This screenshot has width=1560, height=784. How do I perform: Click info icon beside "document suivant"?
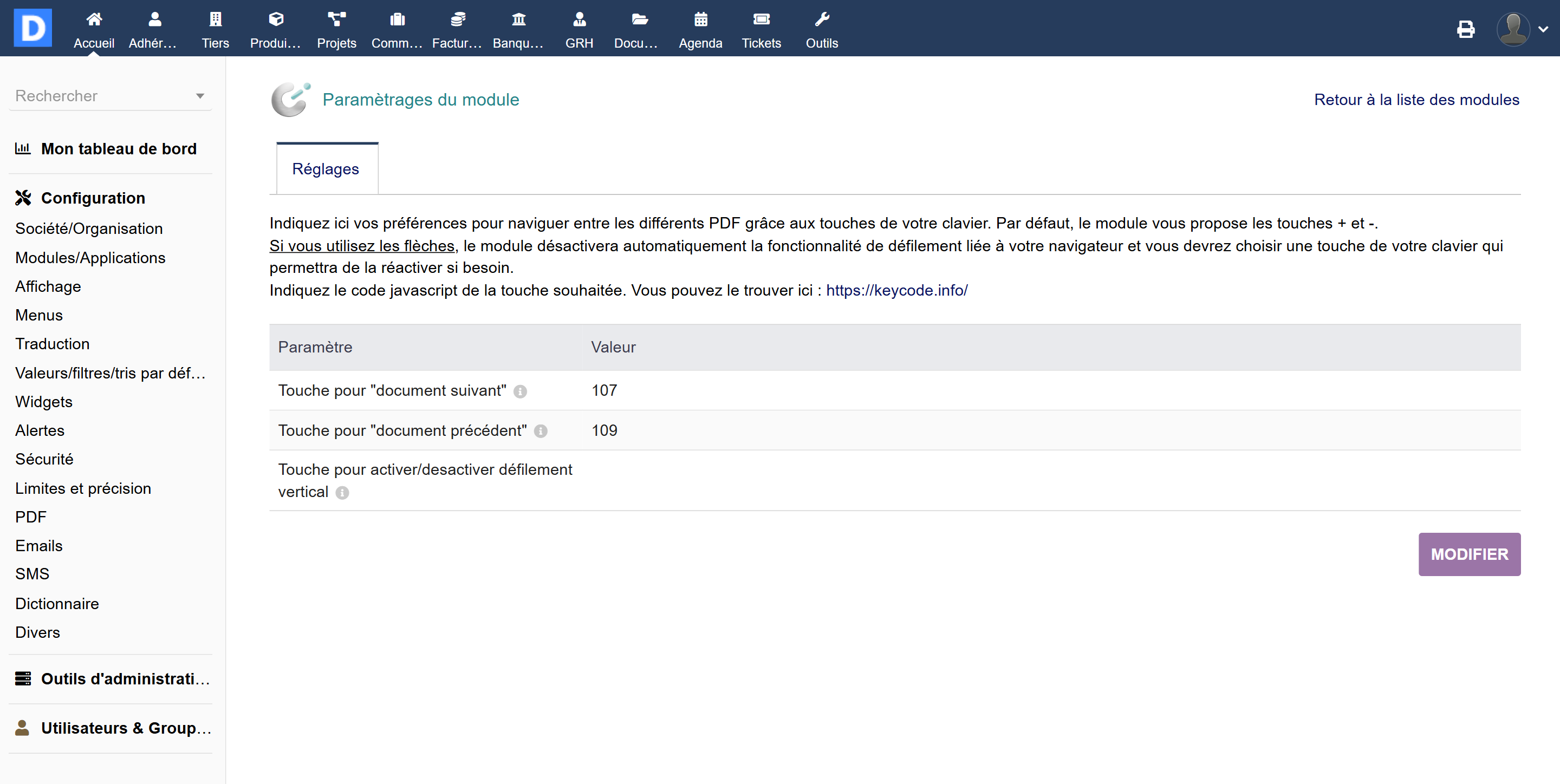point(519,391)
